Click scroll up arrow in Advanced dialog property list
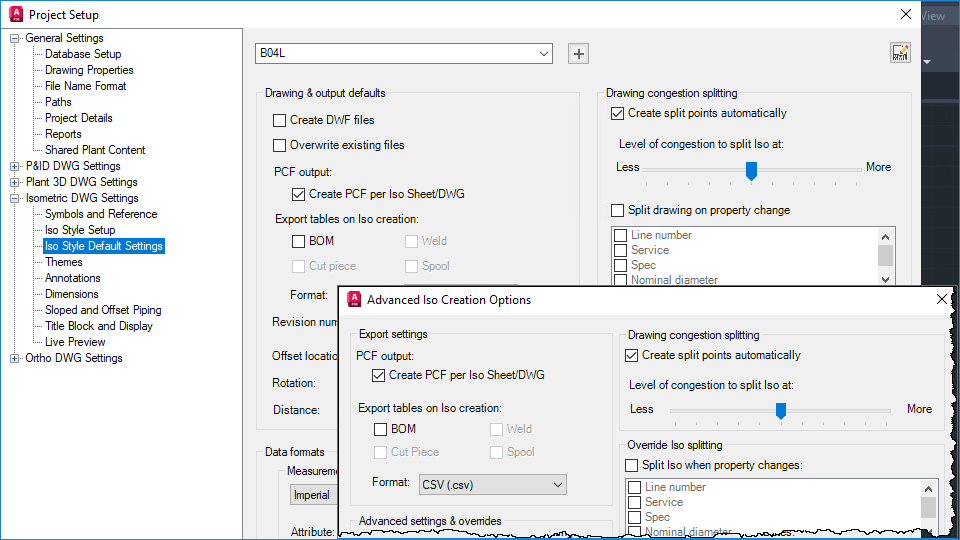960x540 pixels. 928,489
